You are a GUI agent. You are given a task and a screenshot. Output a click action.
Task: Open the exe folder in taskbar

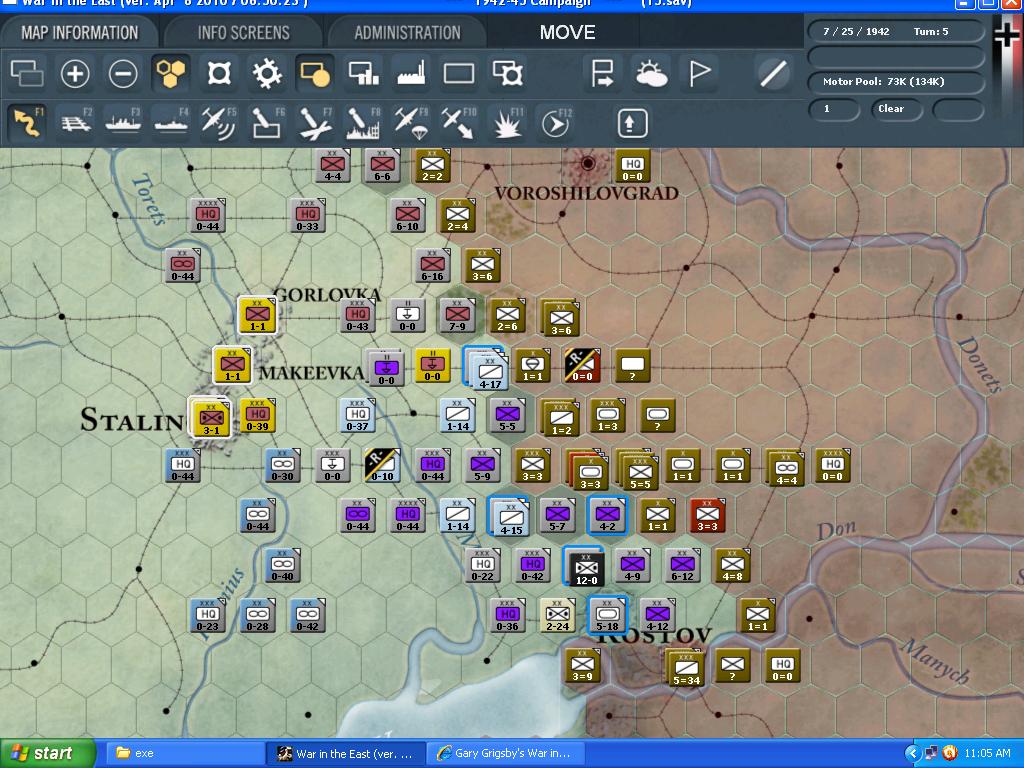(x=184, y=753)
